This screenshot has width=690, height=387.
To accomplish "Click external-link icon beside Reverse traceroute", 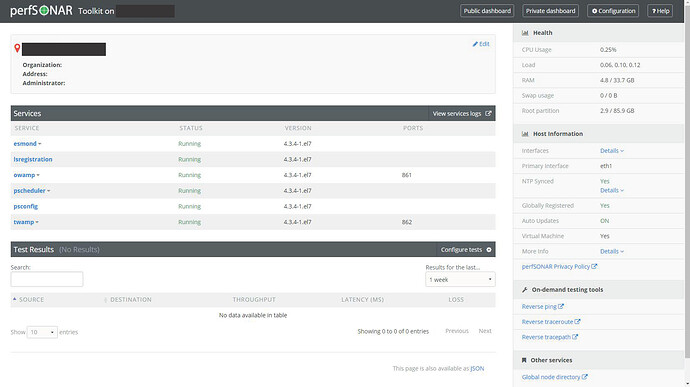I will coord(577,322).
